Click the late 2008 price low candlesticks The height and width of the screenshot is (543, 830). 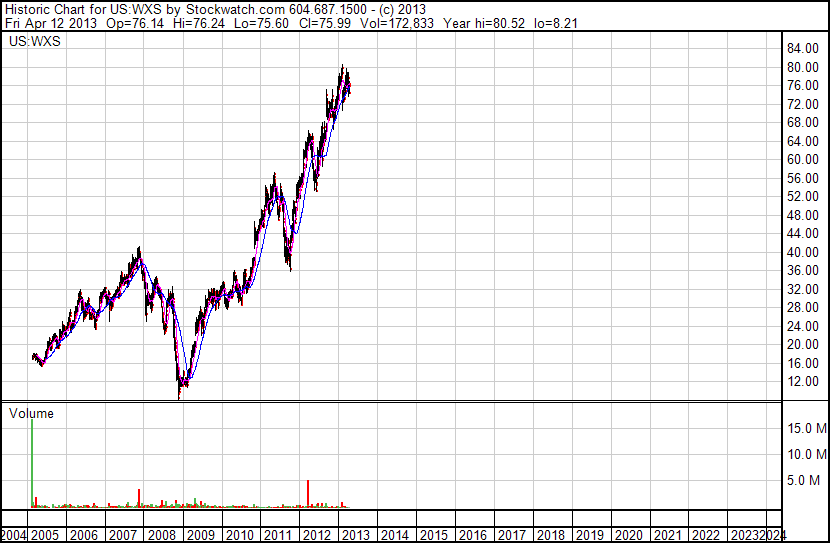point(181,388)
